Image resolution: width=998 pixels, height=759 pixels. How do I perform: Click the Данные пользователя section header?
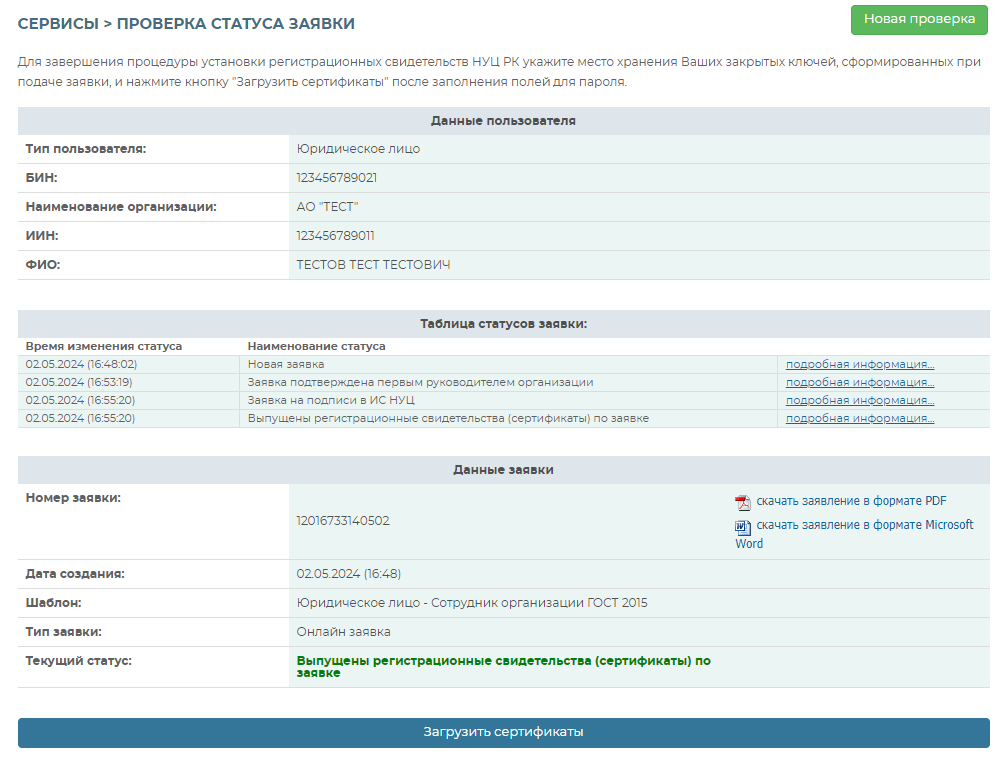tap(503, 121)
